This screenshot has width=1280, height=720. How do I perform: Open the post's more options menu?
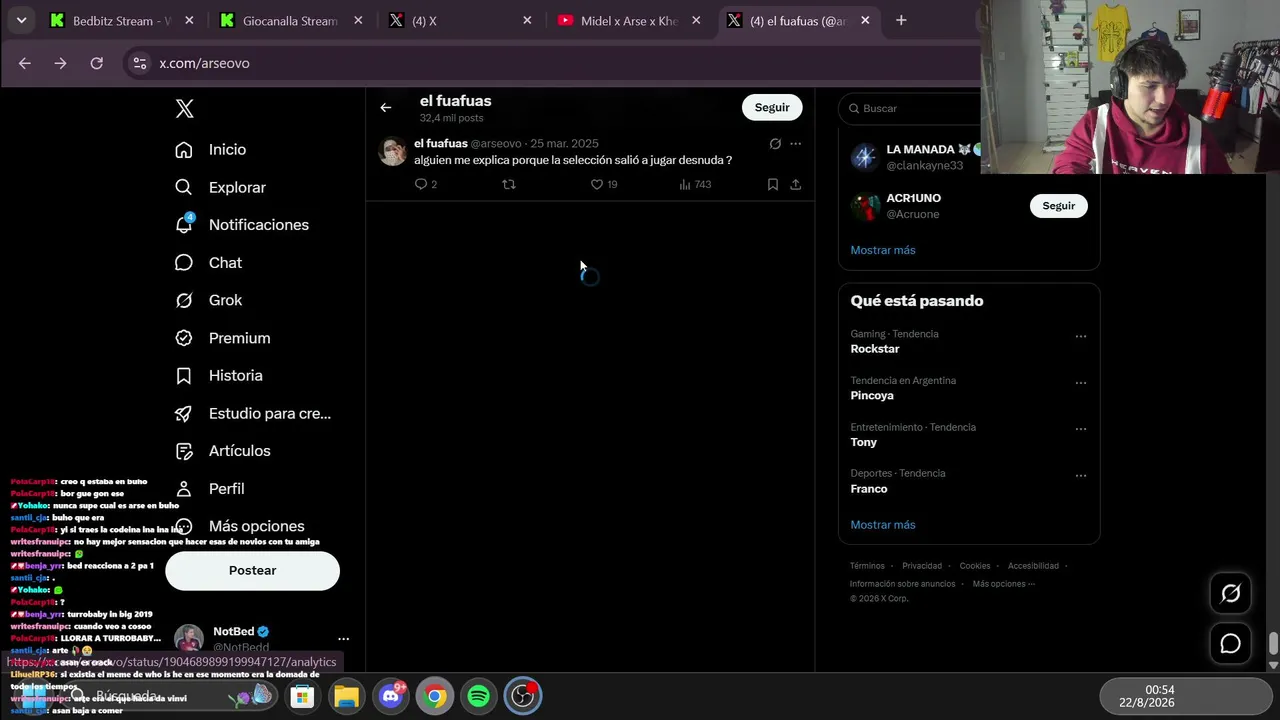(796, 144)
